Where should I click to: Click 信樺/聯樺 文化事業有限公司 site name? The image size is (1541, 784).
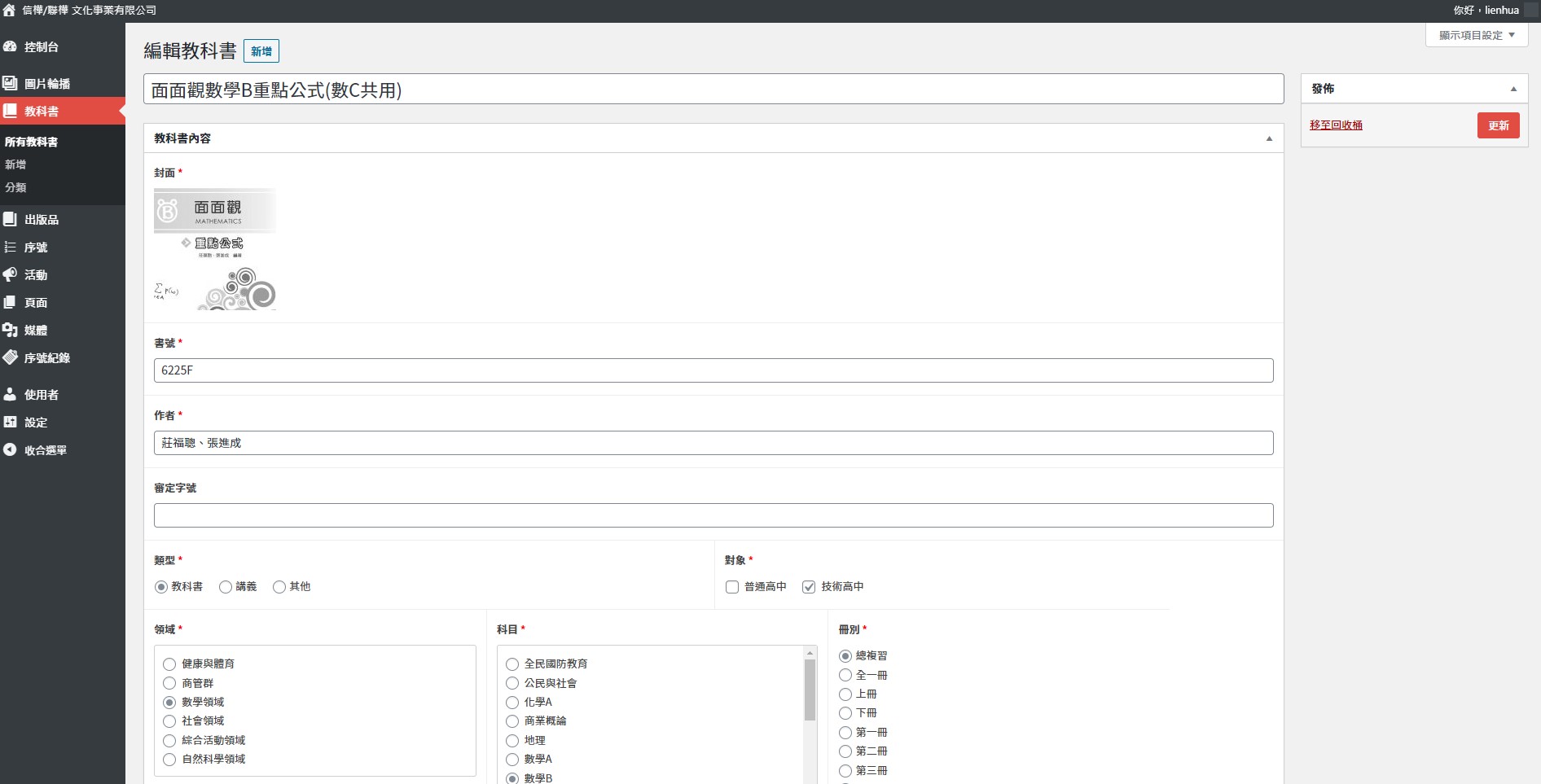(x=89, y=10)
